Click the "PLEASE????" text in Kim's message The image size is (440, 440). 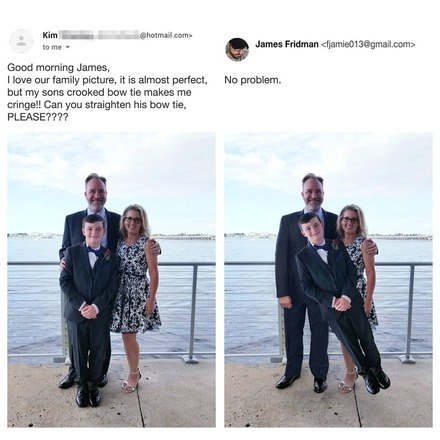(x=37, y=117)
